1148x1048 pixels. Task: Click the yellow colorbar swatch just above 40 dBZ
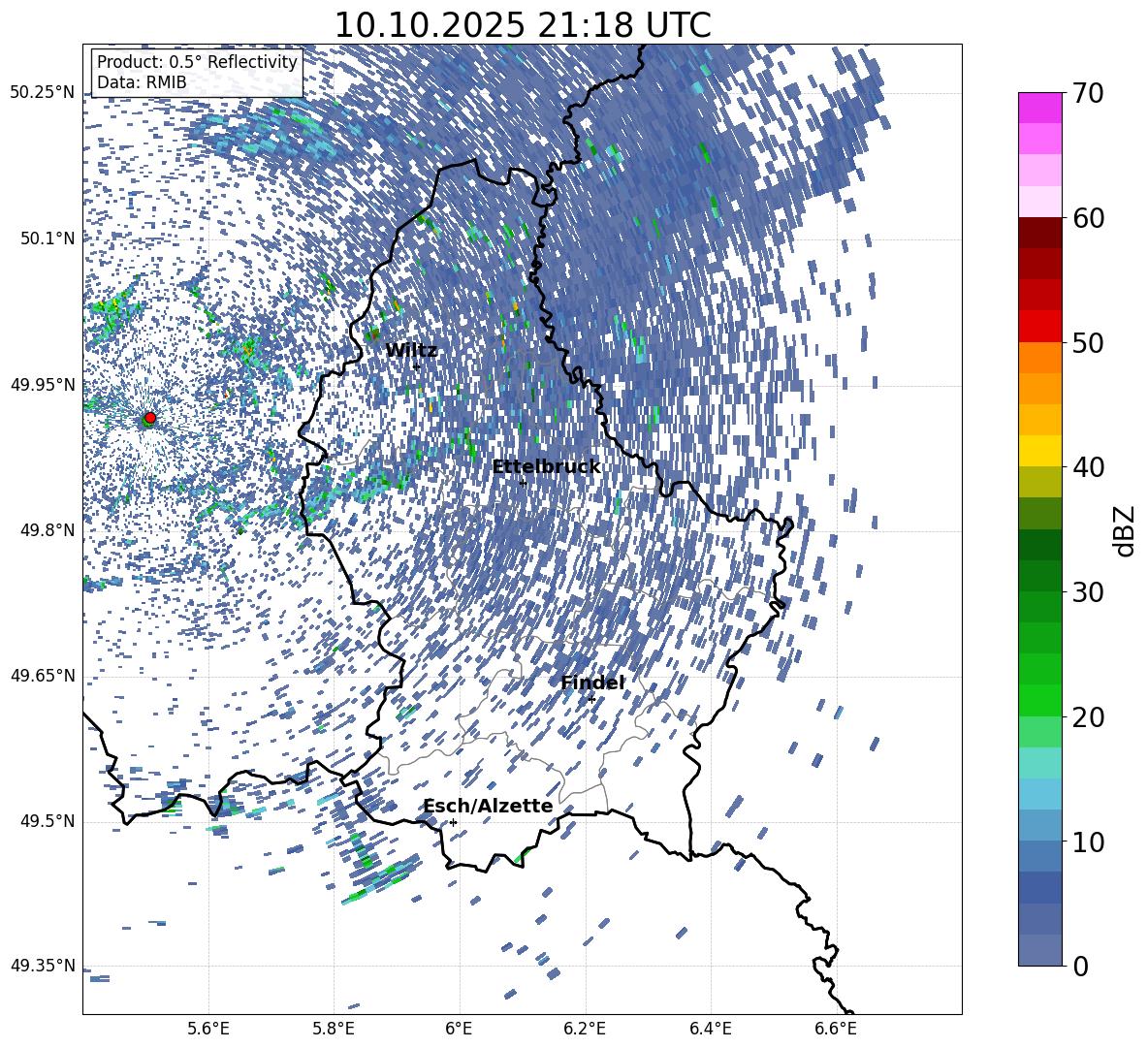(x=1039, y=451)
